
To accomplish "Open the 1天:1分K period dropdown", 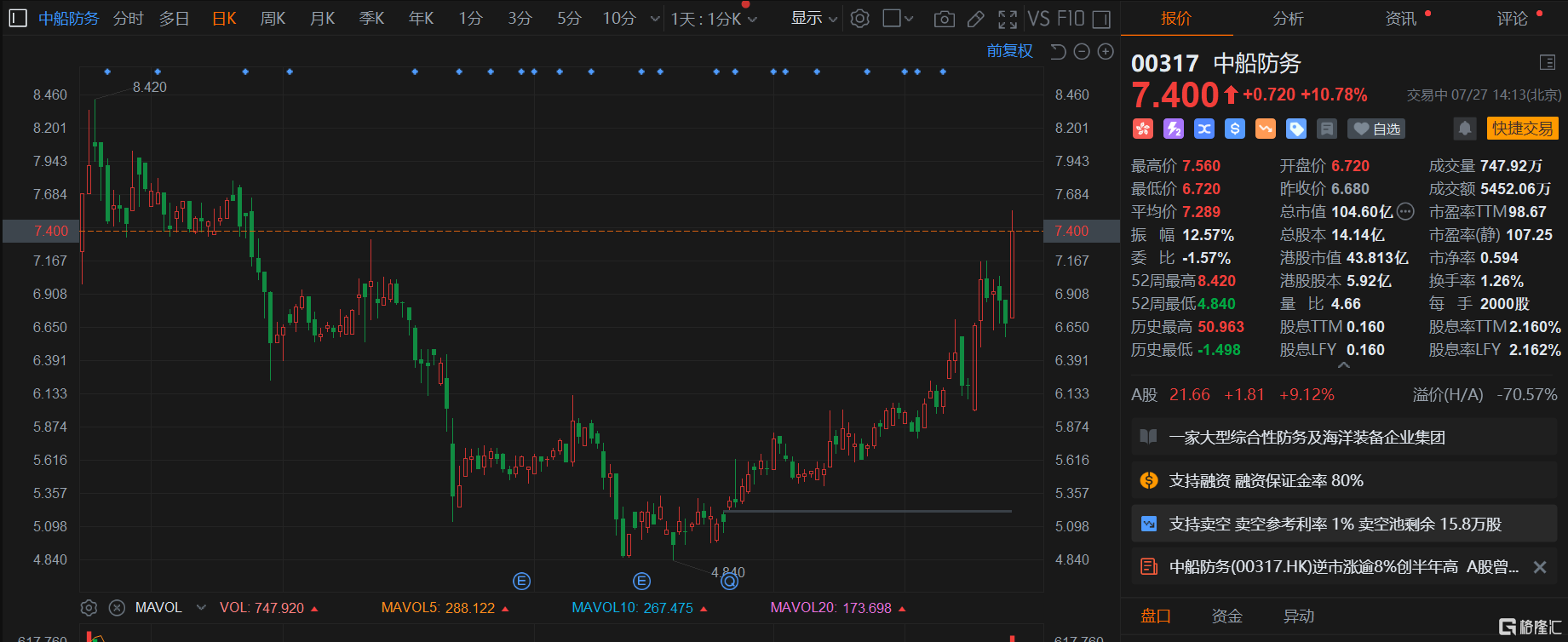I will coord(714,19).
